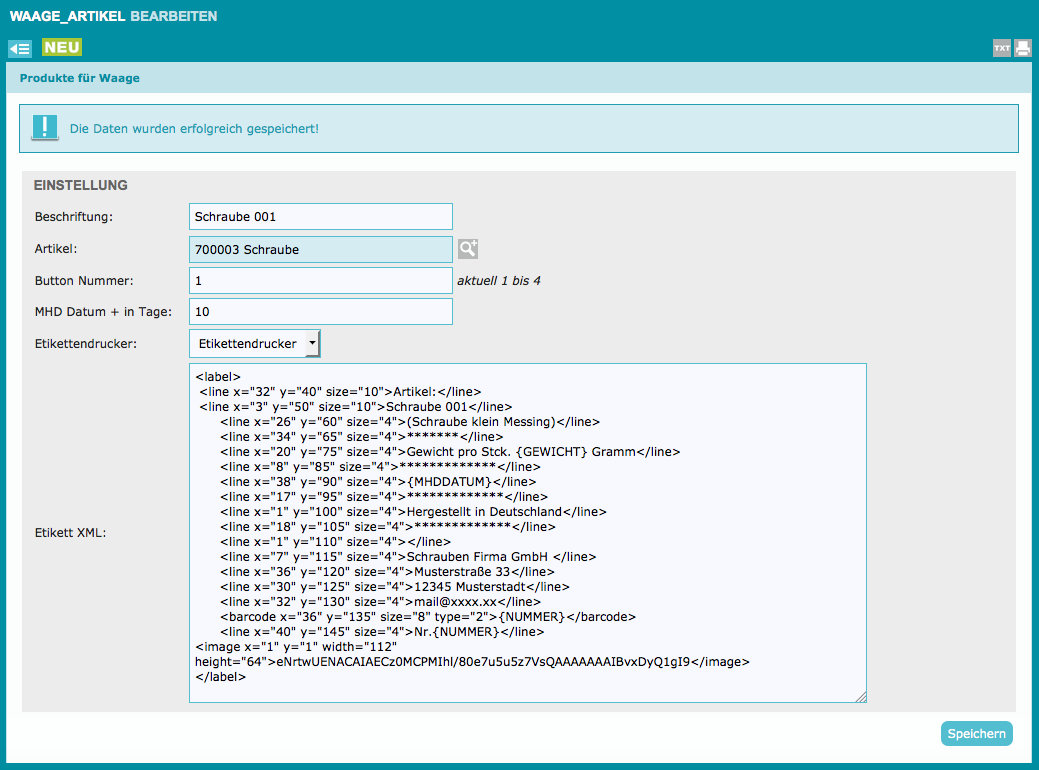This screenshot has height=770, width=1039.
Task: Click the Button Nummer label
Action: [x=83, y=281]
